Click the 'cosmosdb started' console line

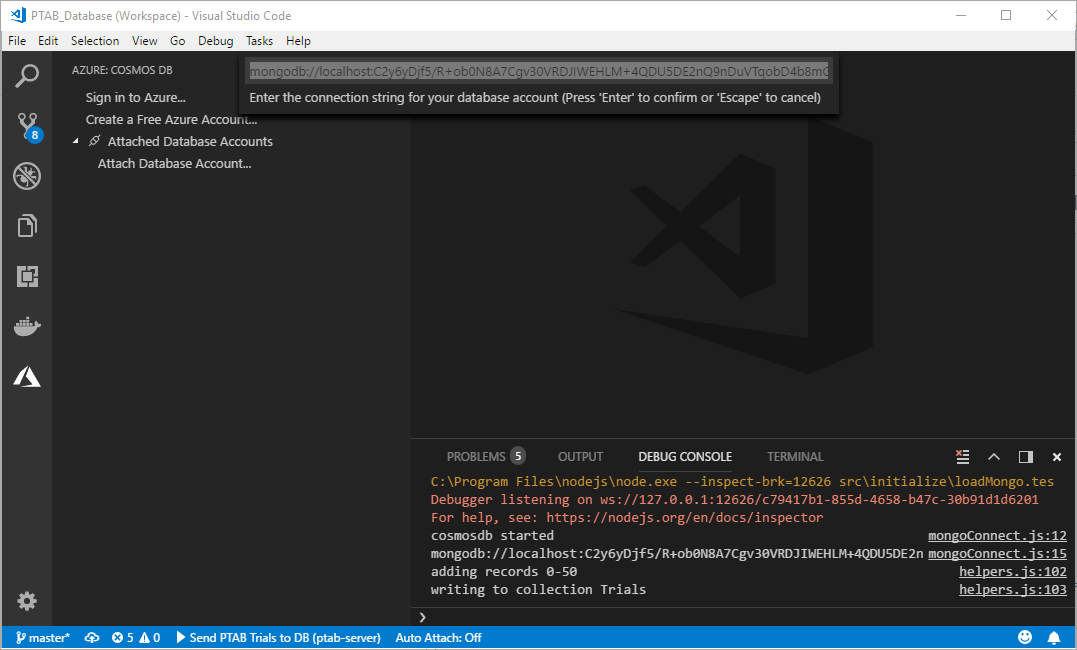[x=492, y=536]
